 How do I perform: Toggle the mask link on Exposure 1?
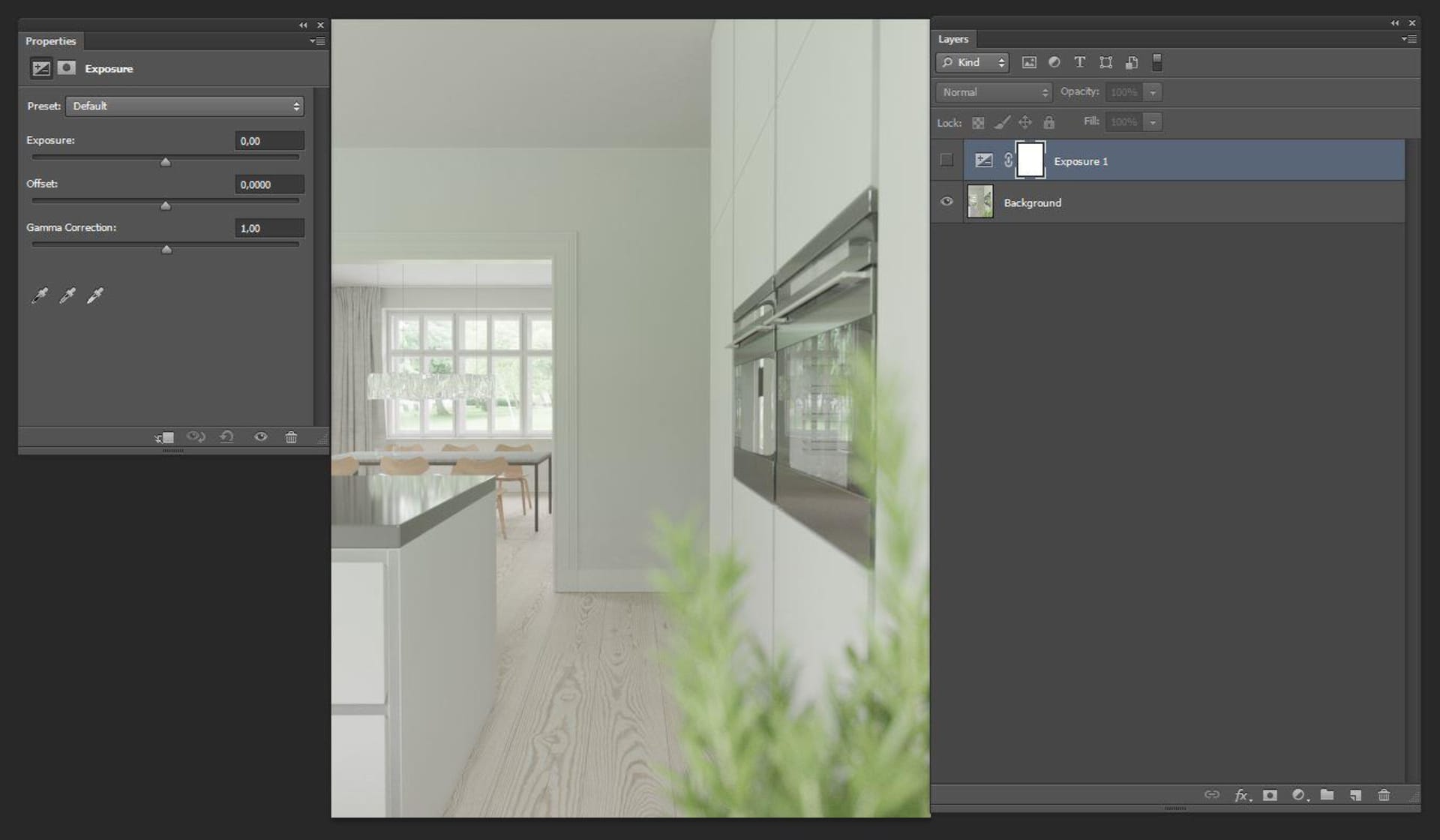[x=1008, y=160]
